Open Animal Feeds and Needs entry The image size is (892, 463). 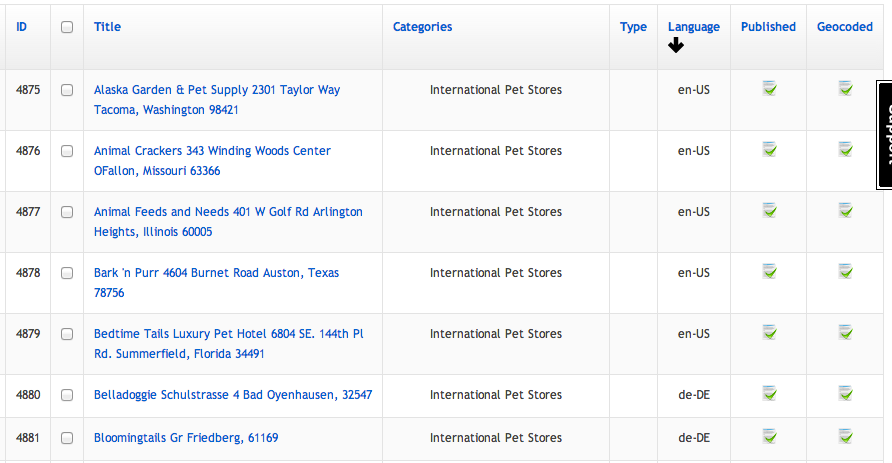pyautogui.click(x=228, y=221)
